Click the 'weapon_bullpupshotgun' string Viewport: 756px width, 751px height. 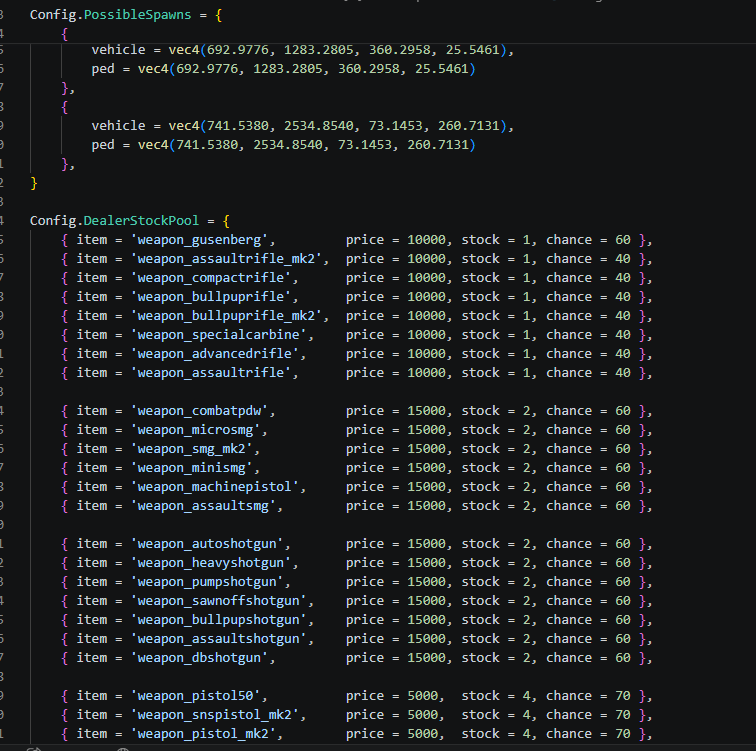[x=219, y=620]
